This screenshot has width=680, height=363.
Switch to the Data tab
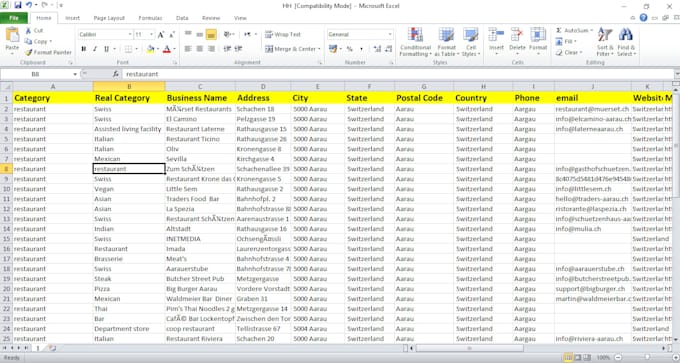point(182,18)
